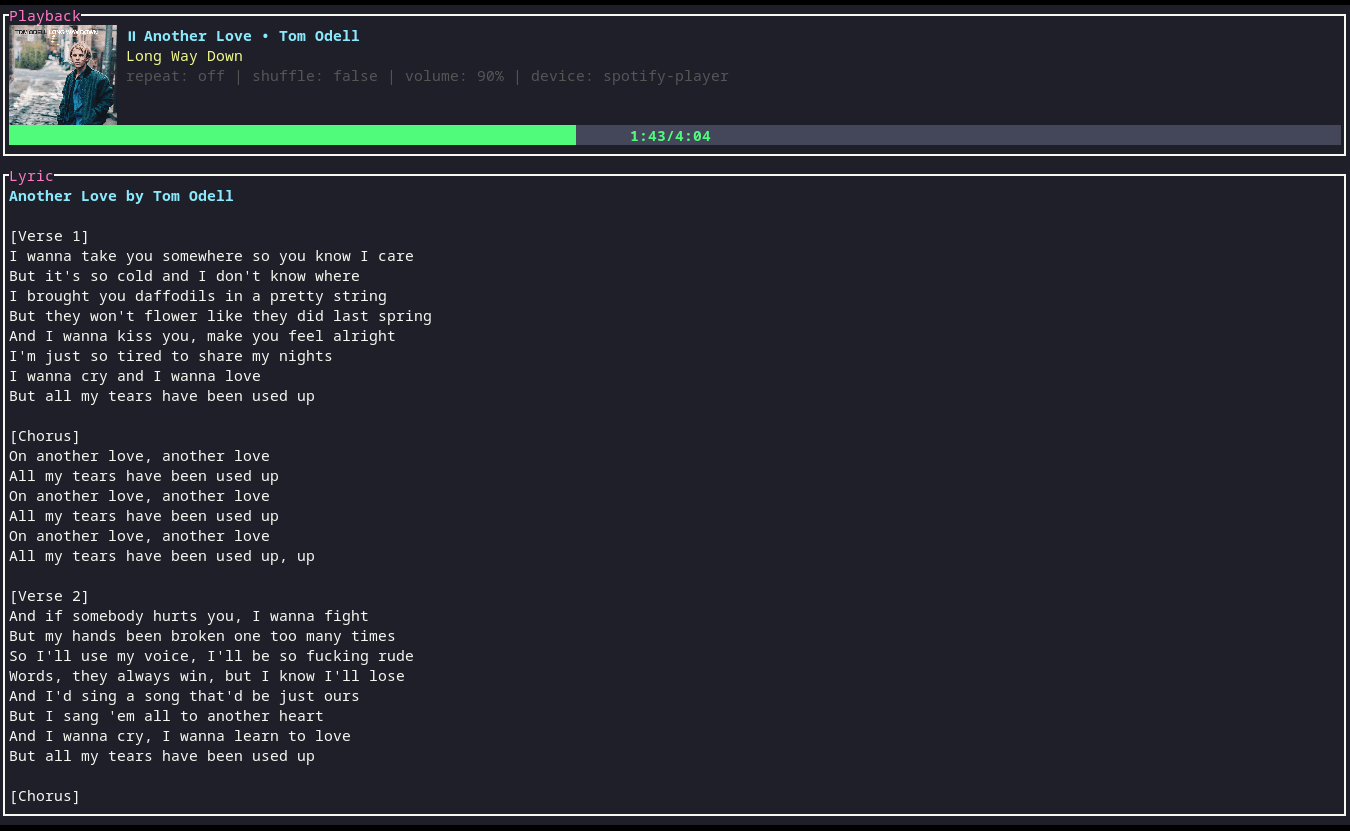
Task: Click lyric 'But it's so cold and I don't know where'
Action: point(184,276)
